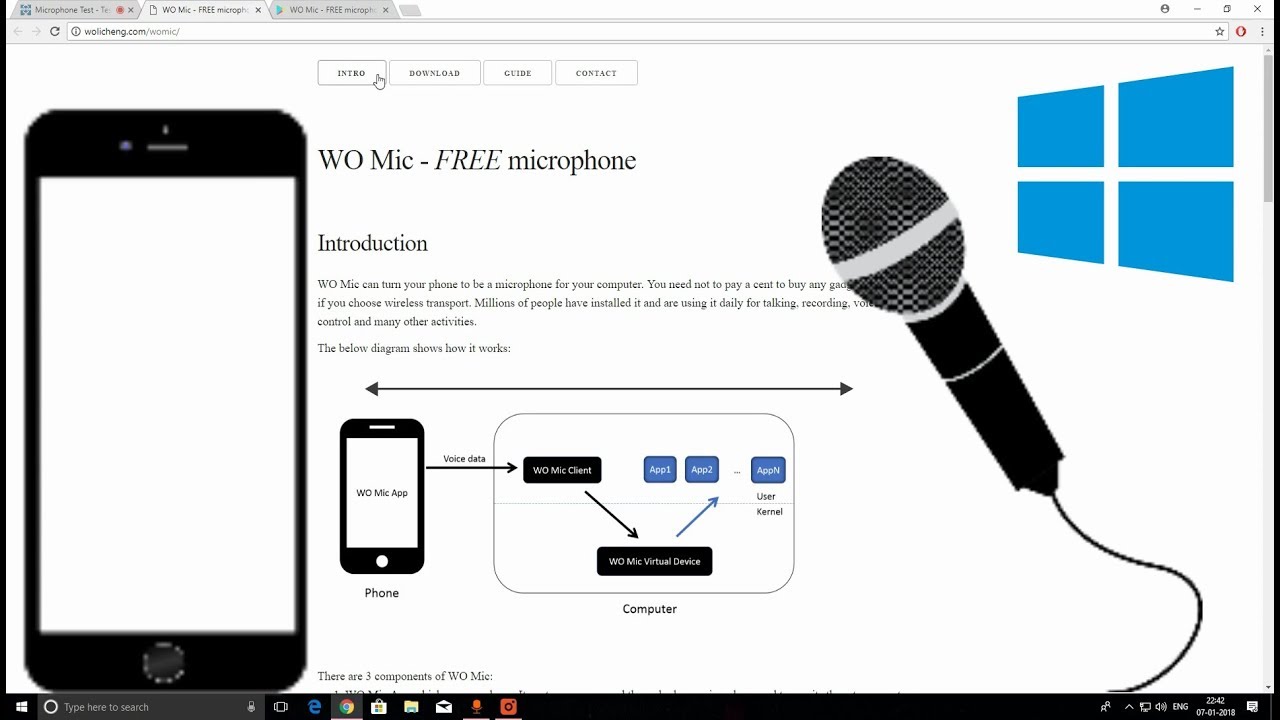Viewport: 1280px width, 720px height.
Task: Go forward in browser history
Action: click(36, 31)
